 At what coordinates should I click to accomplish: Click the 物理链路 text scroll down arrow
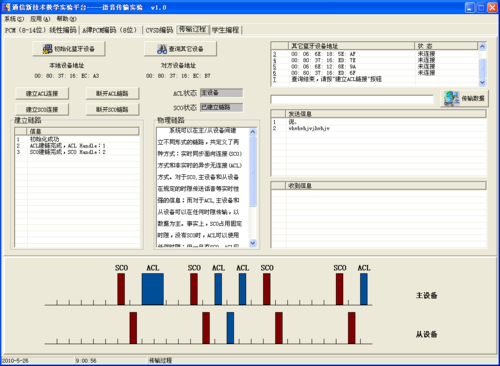[253, 243]
